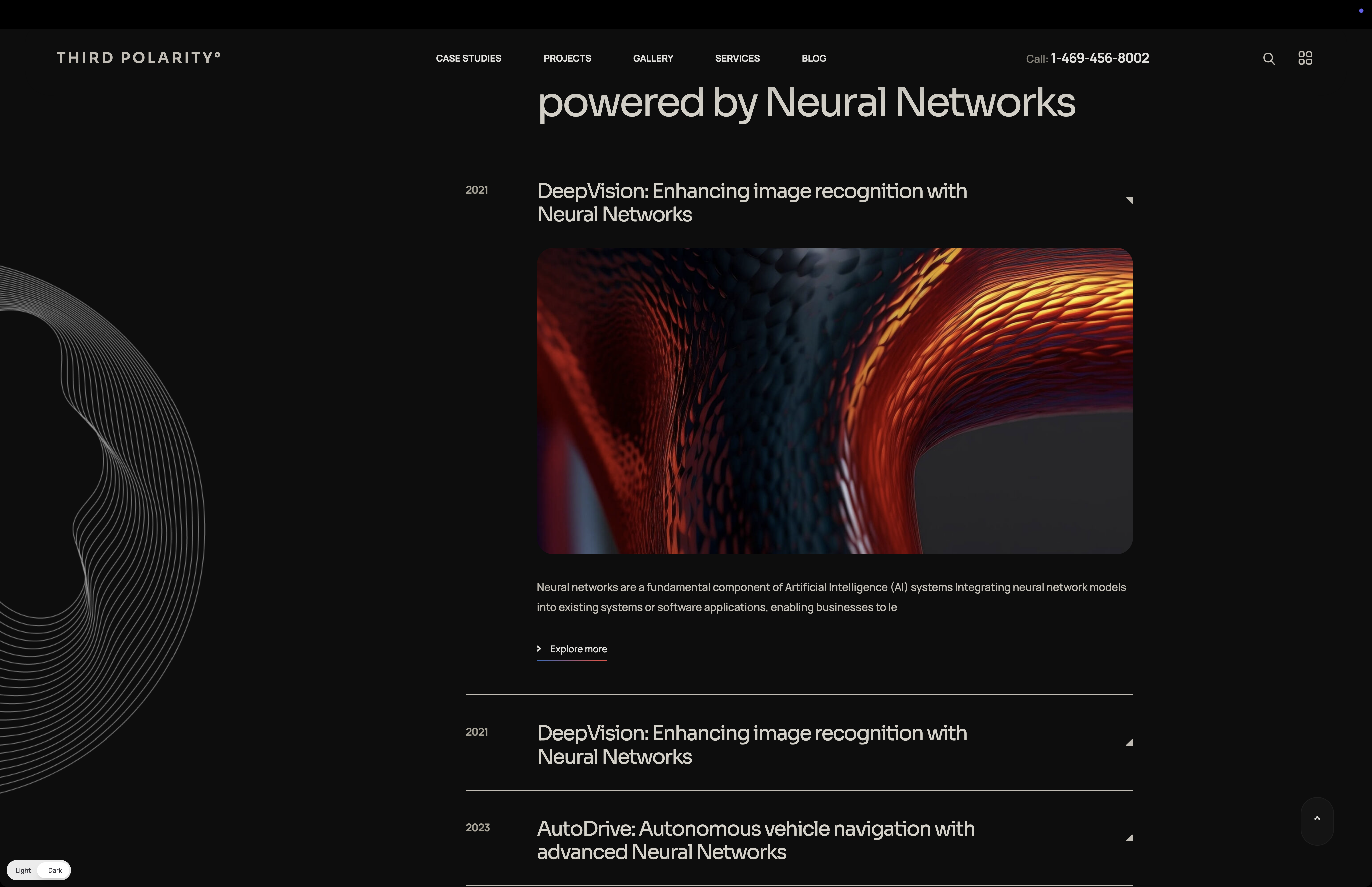Expand the second DeepVision accordion arrow
Image resolution: width=1372 pixels, height=887 pixels.
(1129, 743)
